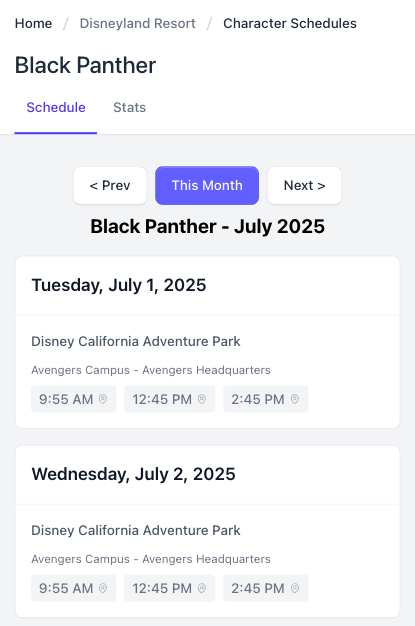Click location pin on July 1 12:45 PM
This screenshot has height=626, width=415.
pos(202,399)
